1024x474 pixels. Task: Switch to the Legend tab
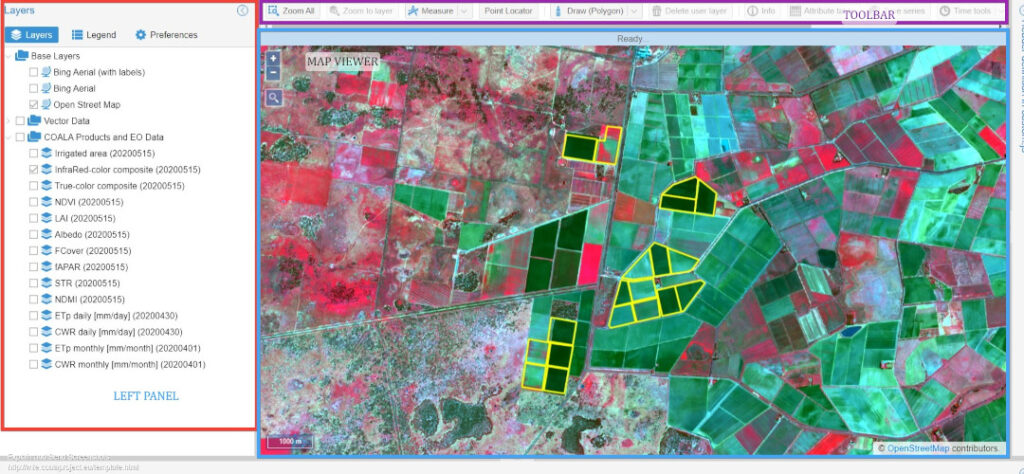[x=94, y=35]
